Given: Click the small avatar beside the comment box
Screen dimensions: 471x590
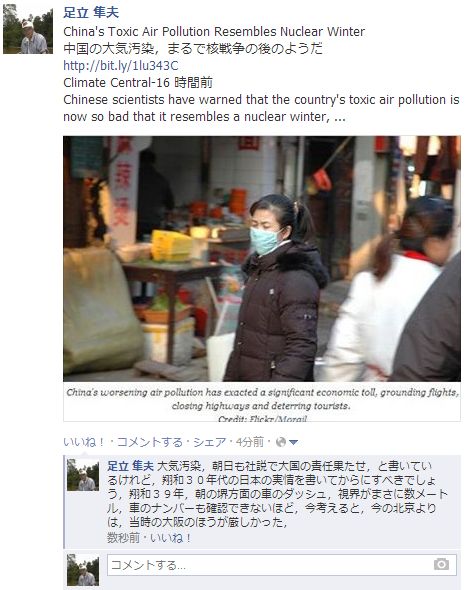Looking at the screenshot, I should coord(83,570).
